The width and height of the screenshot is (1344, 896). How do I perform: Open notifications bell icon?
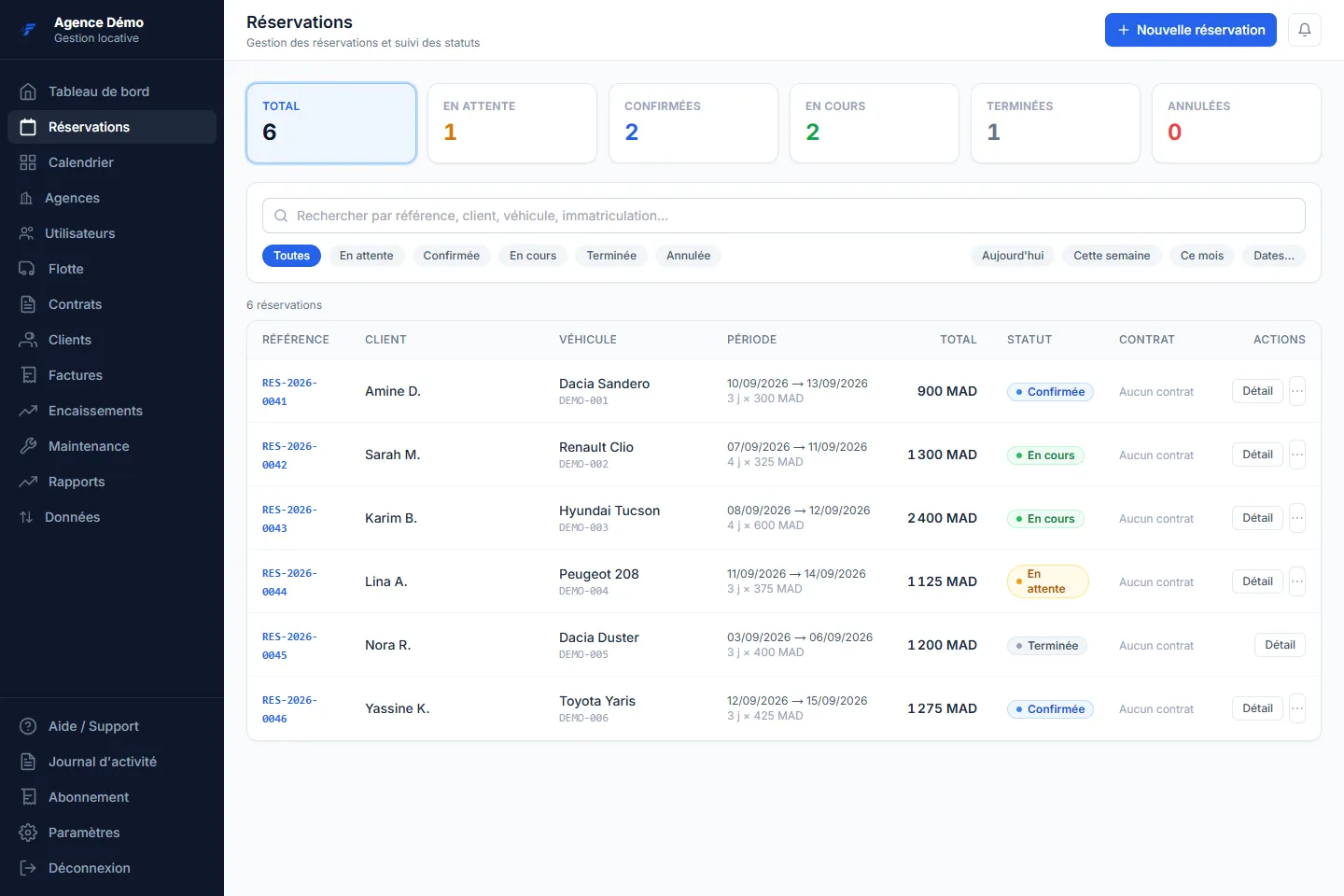point(1305,30)
